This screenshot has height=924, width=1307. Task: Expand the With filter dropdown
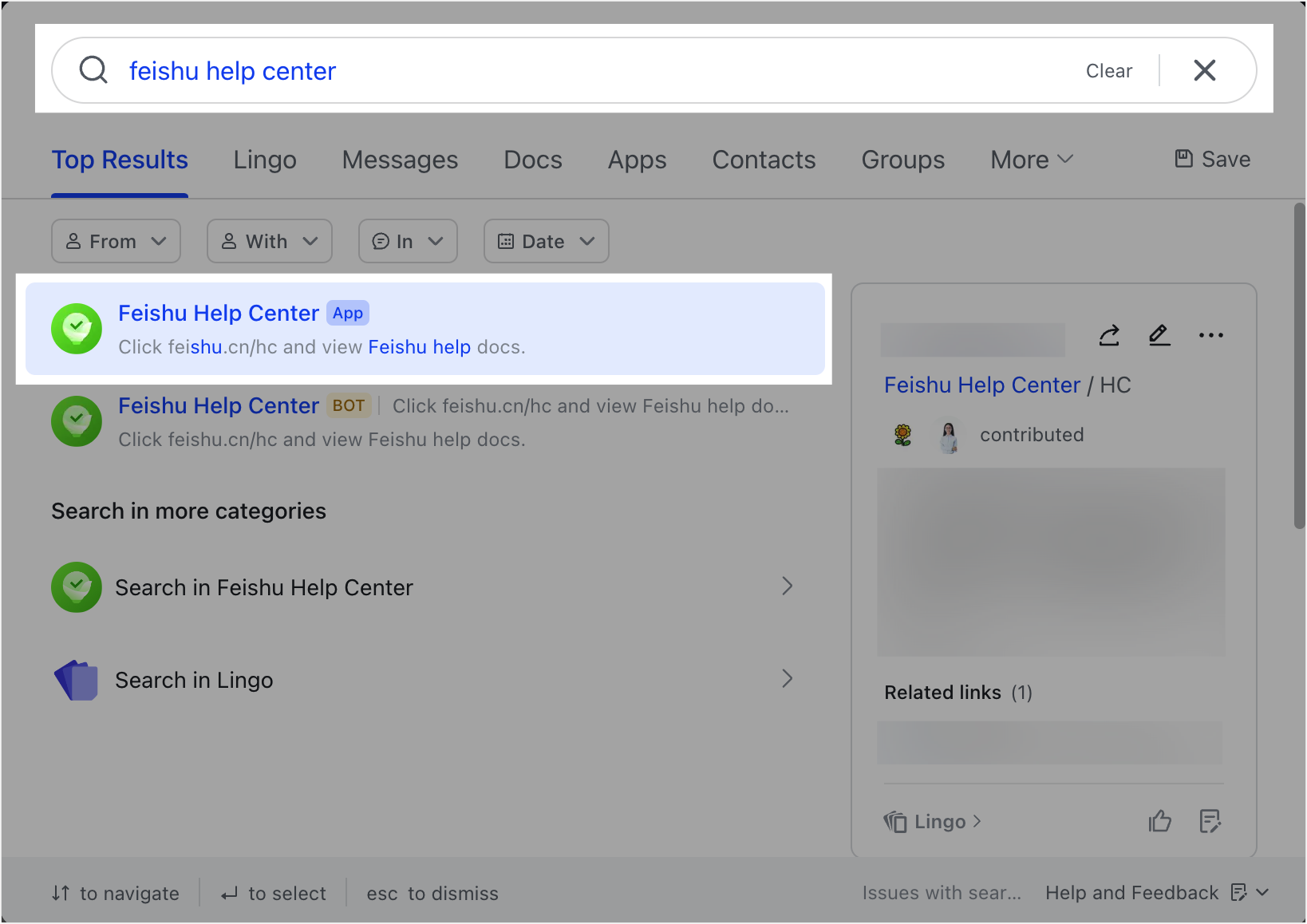[x=269, y=241]
